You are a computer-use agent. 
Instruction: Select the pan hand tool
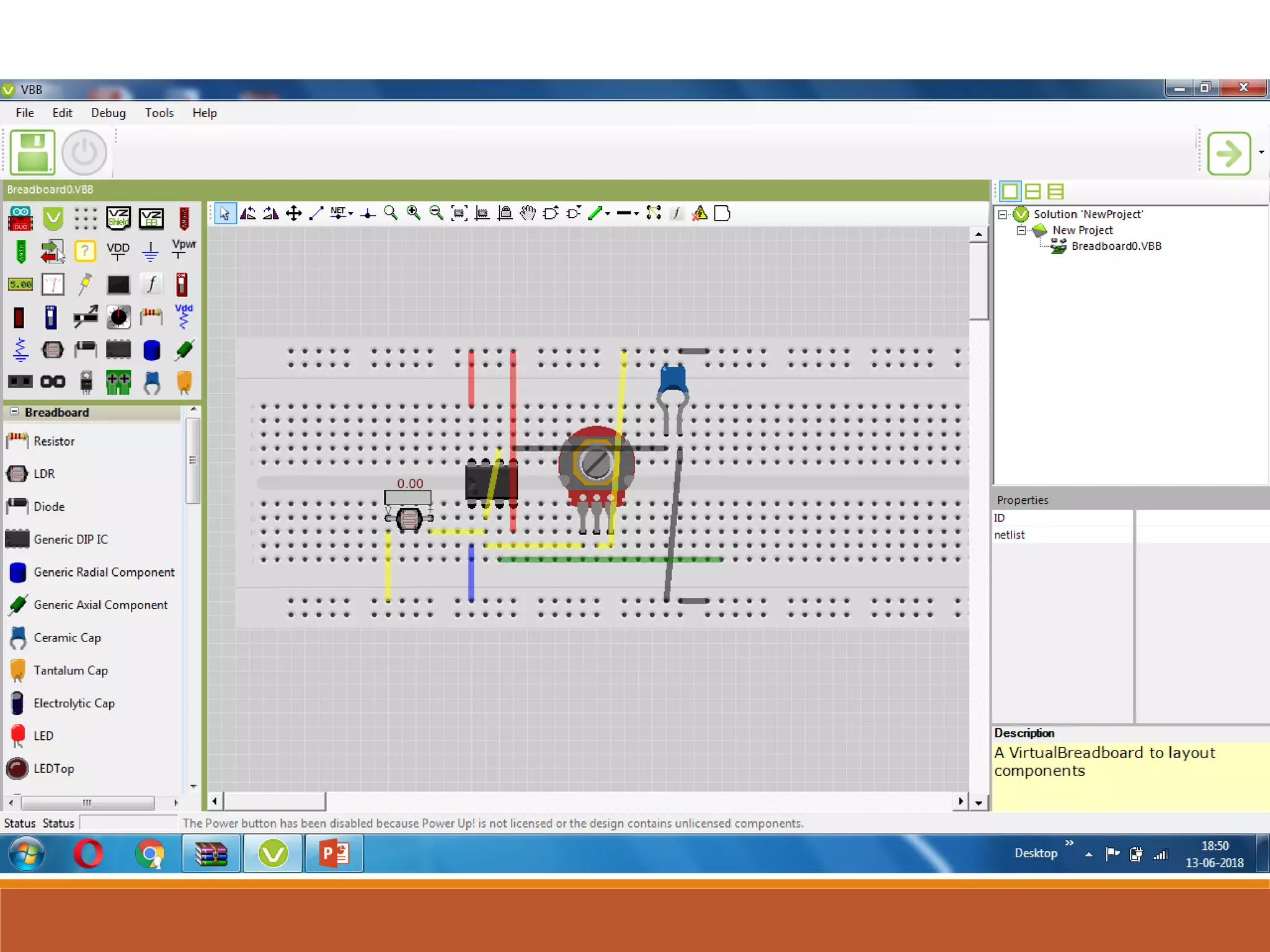(528, 213)
